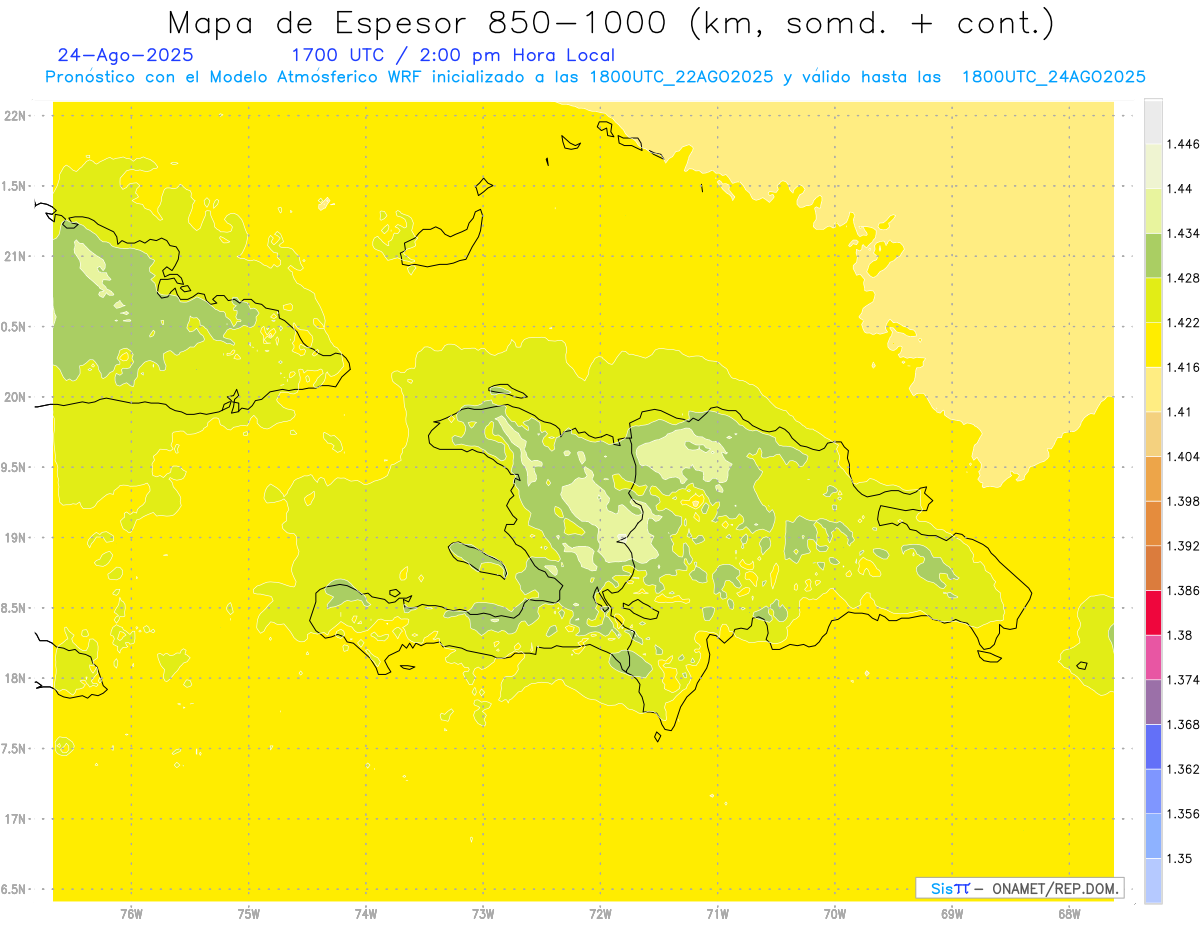Click the legend value 1.386
This screenshot has width=1200, height=927.
pos(1184,591)
